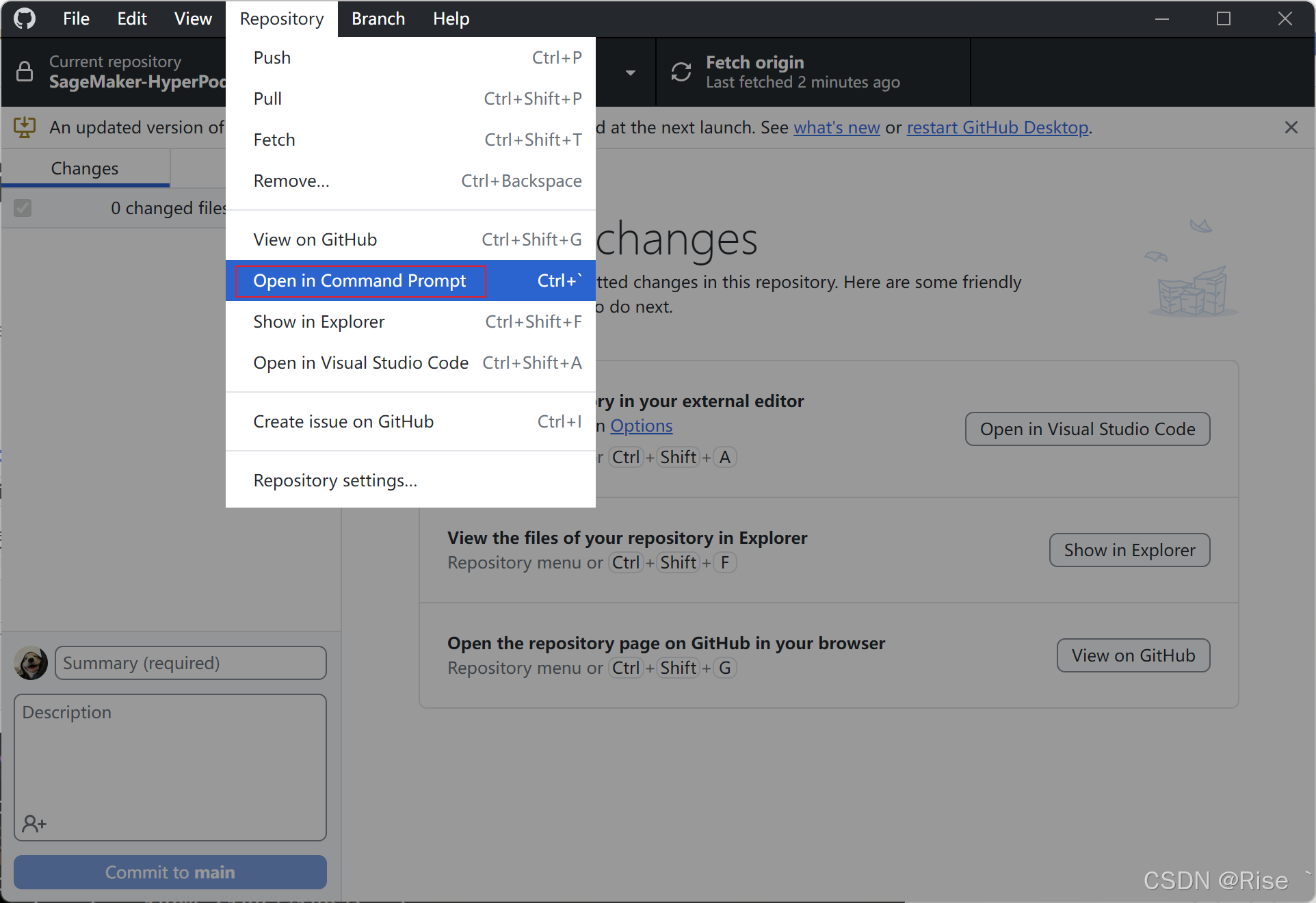Select Repository settings from the menu
1316x903 pixels.
pyautogui.click(x=335, y=480)
